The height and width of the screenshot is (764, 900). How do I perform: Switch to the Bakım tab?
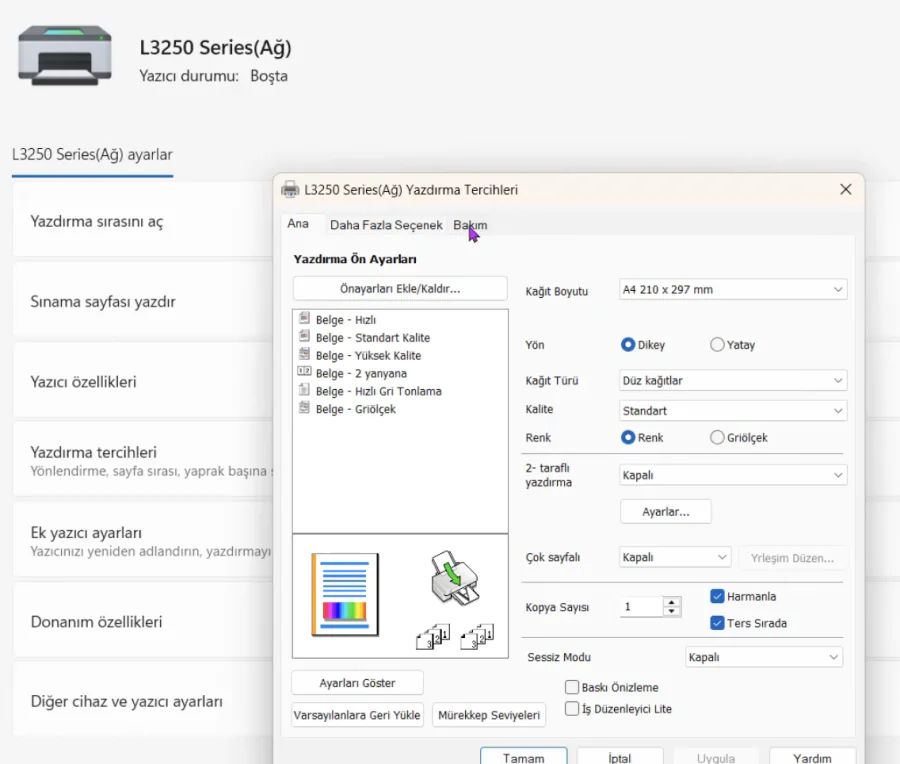click(x=470, y=225)
